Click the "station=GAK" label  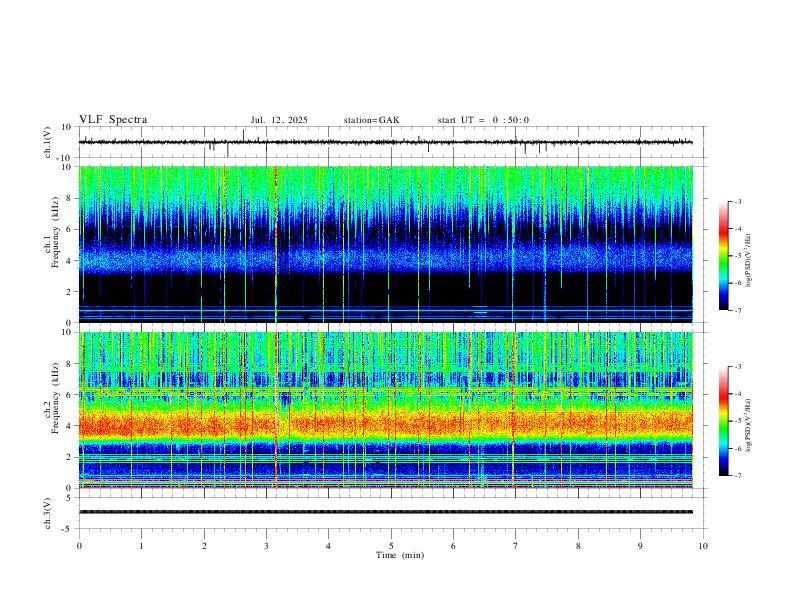click(x=371, y=120)
